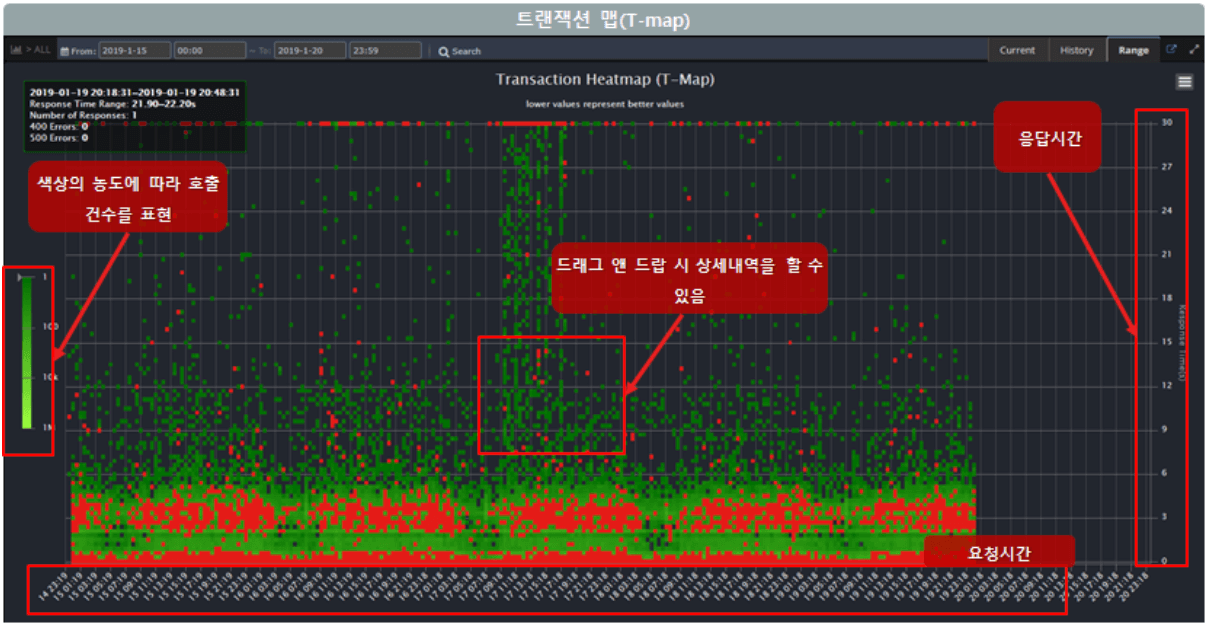Click the To time field 23:59

(385, 50)
